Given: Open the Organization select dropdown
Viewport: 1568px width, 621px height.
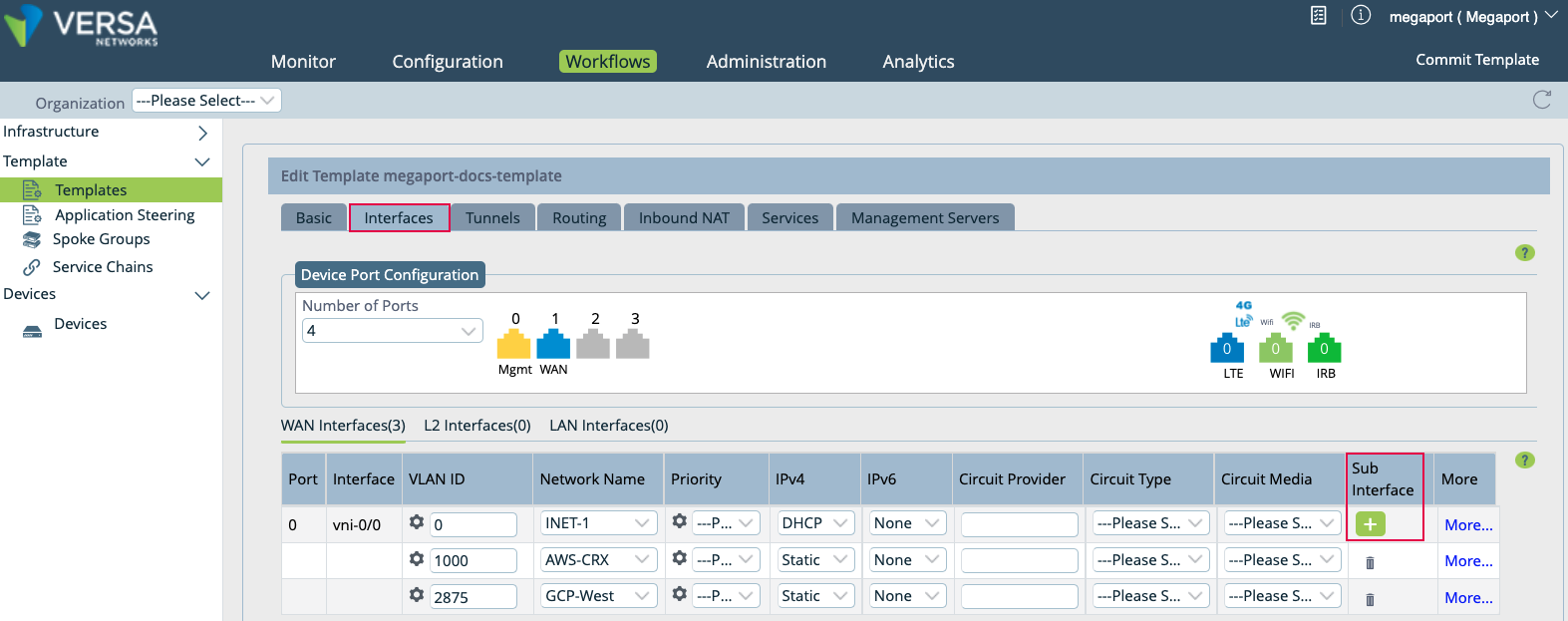Looking at the screenshot, I should 206,101.
